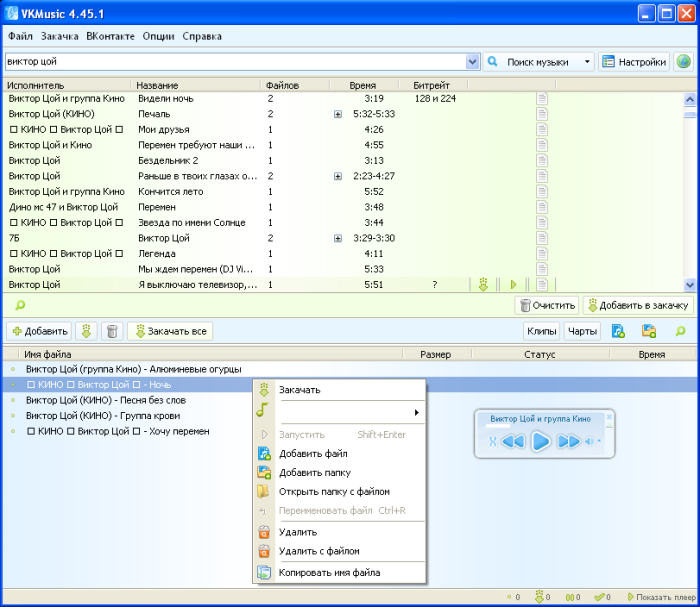Image resolution: width=700 pixels, height=607 pixels.
Task: Click the globe icon next to Настройки
Action: click(x=683, y=62)
